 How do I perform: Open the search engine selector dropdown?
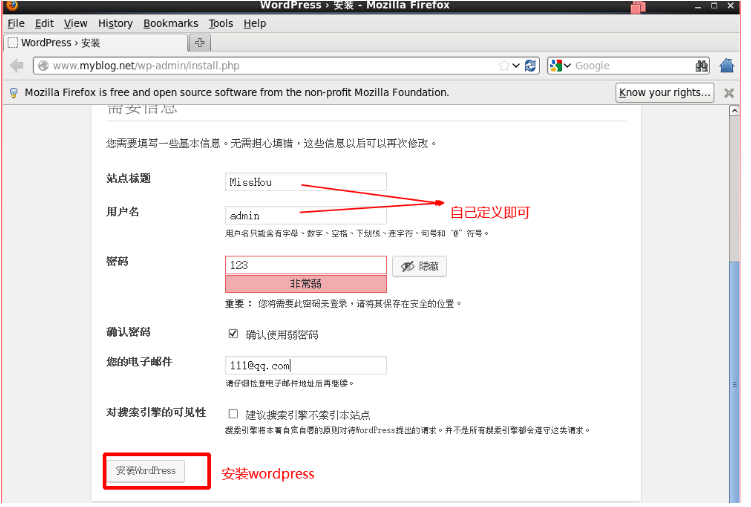click(568, 66)
